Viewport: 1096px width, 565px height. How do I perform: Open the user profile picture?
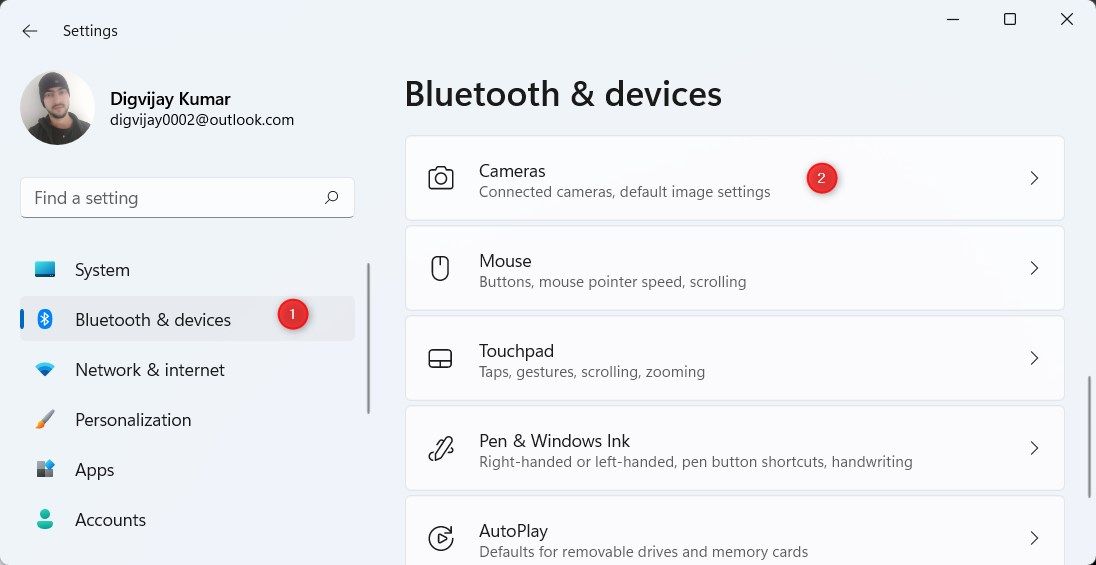(x=57, y=108)
